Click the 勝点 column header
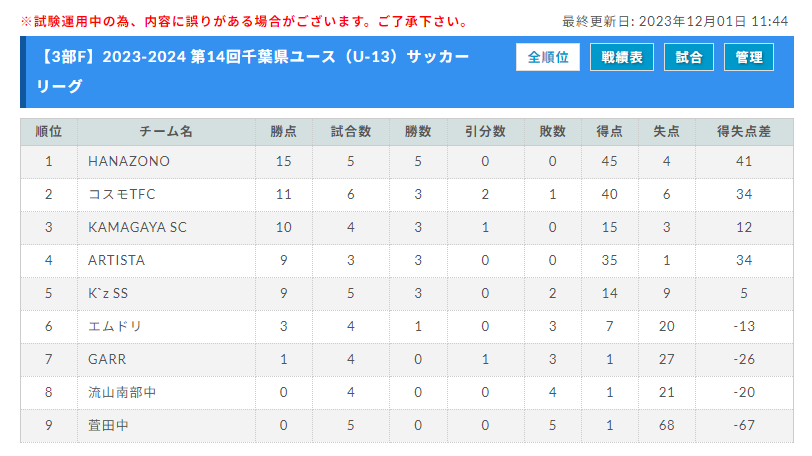The height and width of the screenshot is (456, 812). pos(284,132)
